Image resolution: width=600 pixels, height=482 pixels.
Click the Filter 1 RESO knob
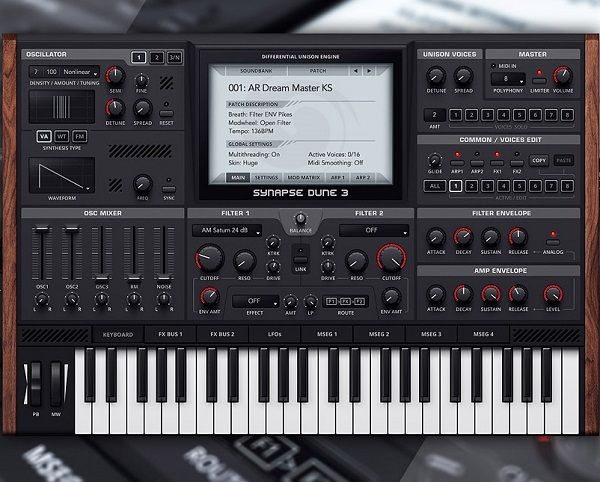point(245,262)
